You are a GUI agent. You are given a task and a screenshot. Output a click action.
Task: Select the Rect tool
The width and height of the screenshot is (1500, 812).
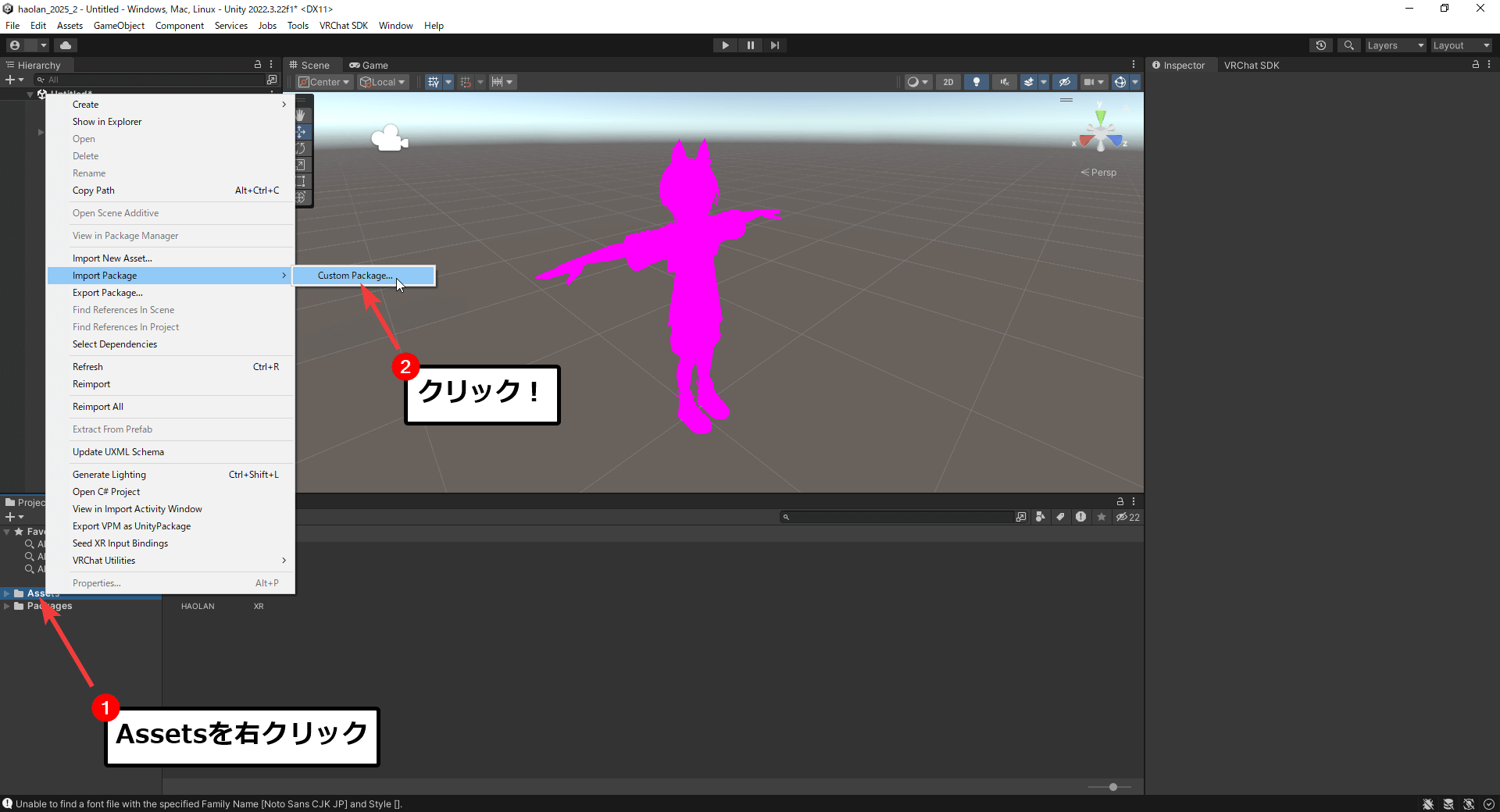coord(302,181)
